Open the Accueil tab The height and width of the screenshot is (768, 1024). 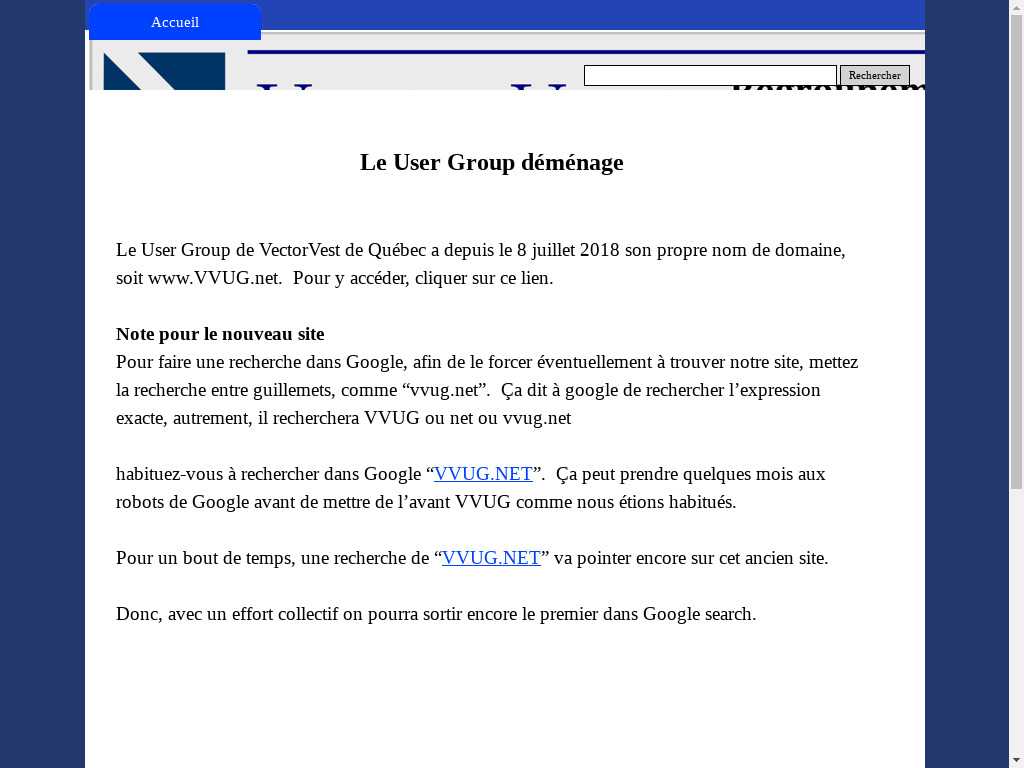point(175,22)
